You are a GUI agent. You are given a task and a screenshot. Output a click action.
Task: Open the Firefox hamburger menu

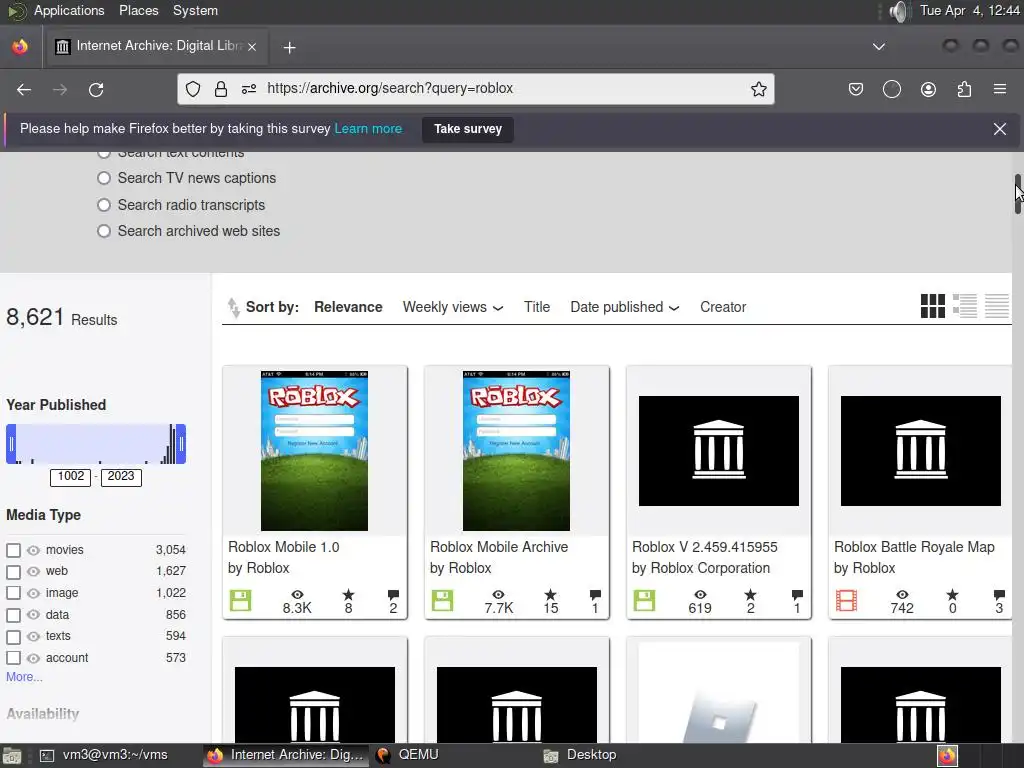(x=999, y=89)
